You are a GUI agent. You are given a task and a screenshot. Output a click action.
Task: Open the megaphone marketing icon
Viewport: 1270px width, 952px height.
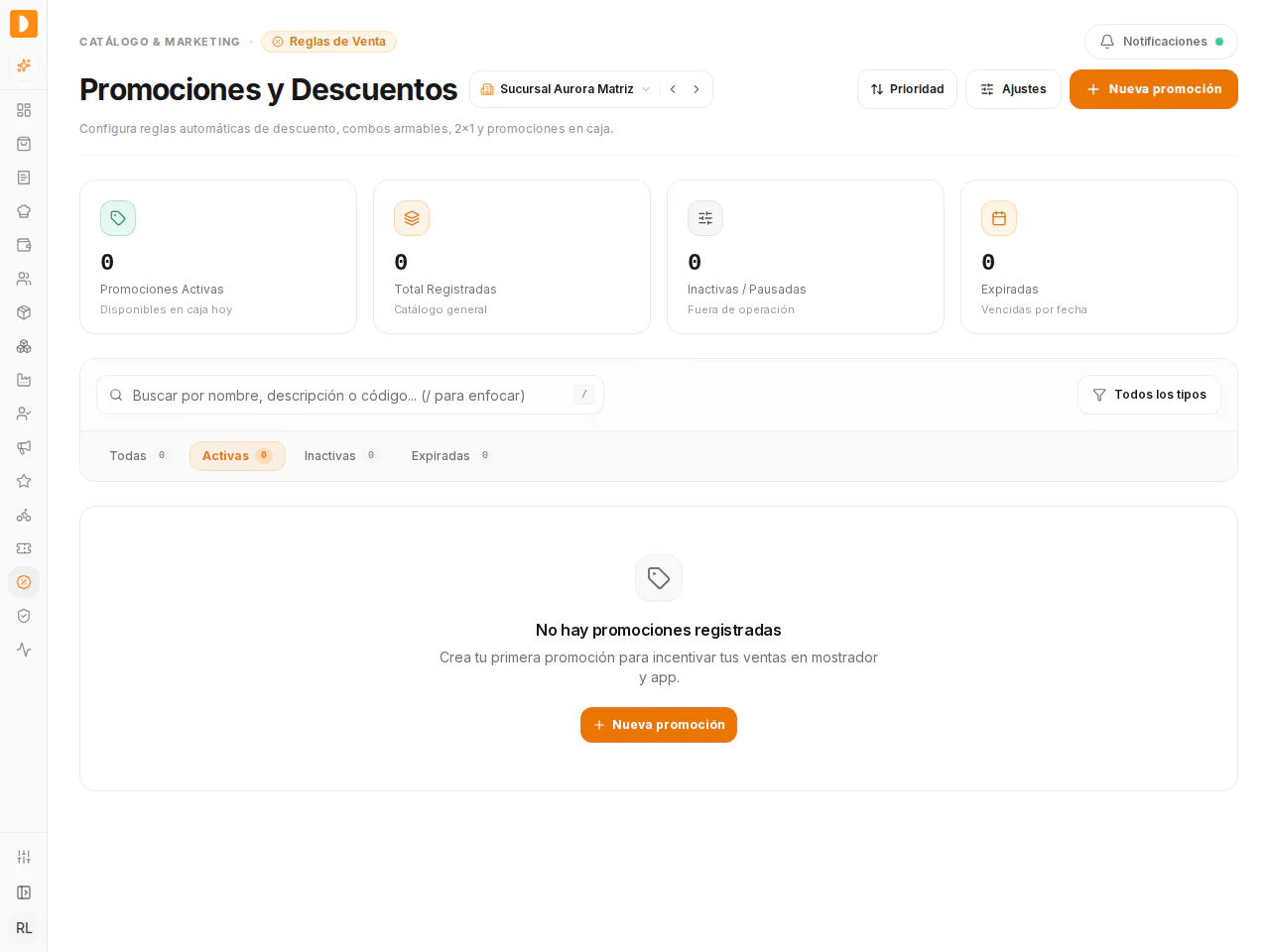coord(24,447)
